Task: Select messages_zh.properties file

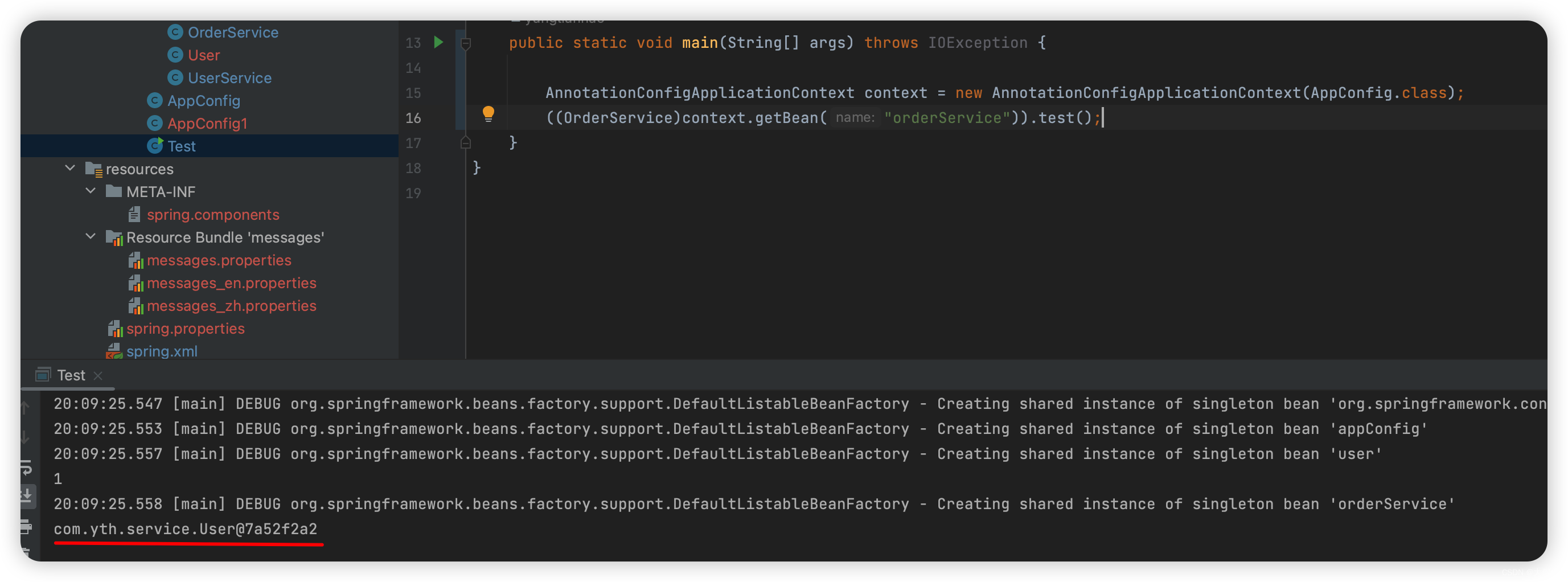Action: [231, 306]
